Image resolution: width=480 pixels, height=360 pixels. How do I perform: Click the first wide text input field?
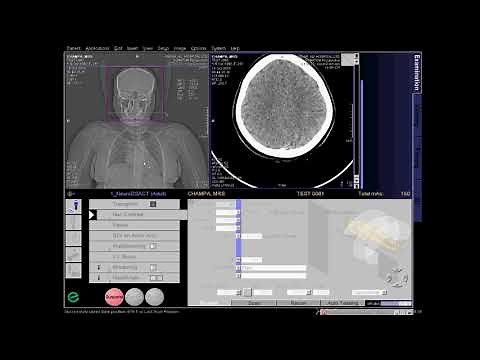[x=273, y=268]
